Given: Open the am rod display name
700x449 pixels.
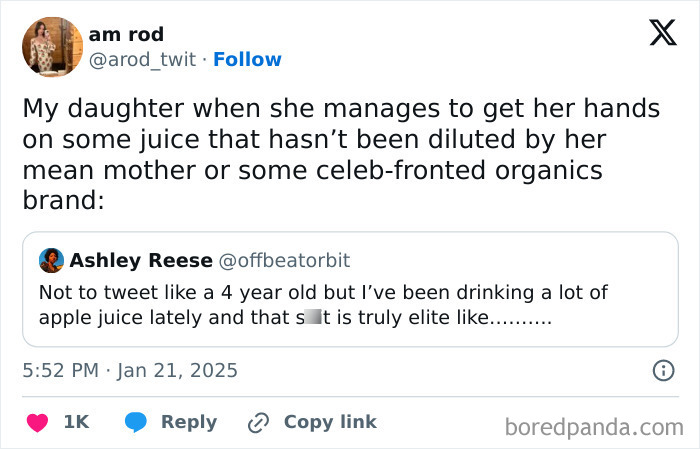Looking at the screenshot, I should point(126,35).
